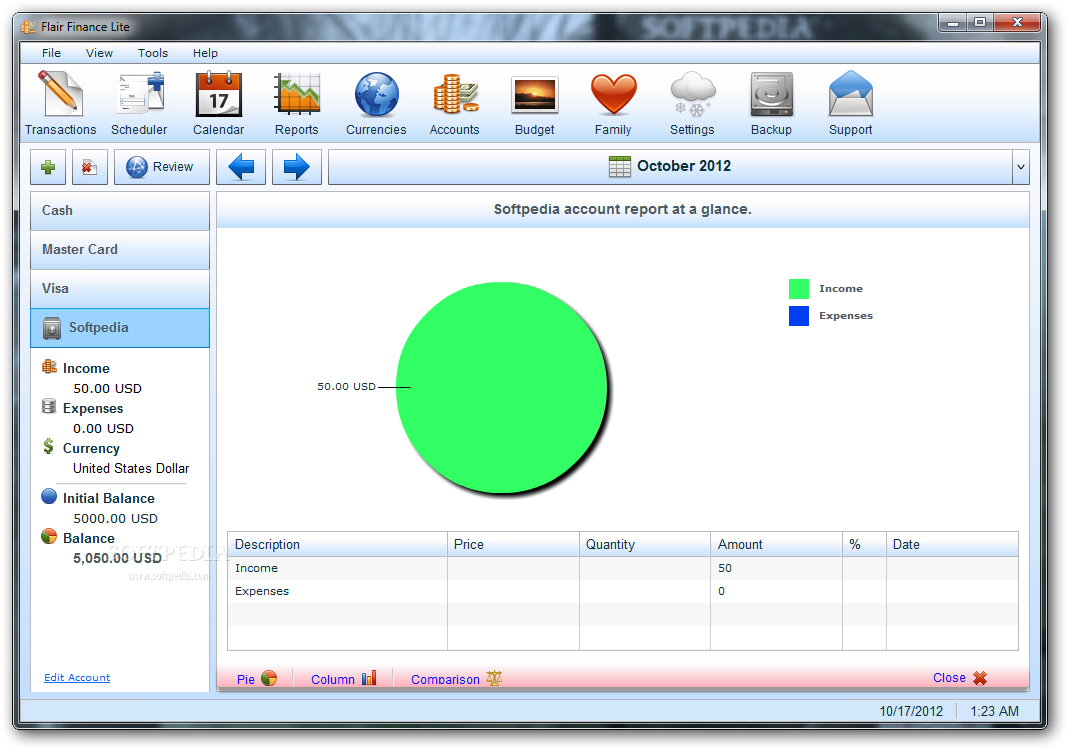Switch to the Comparison view
1068x750 pixels.
click(456, 678)
